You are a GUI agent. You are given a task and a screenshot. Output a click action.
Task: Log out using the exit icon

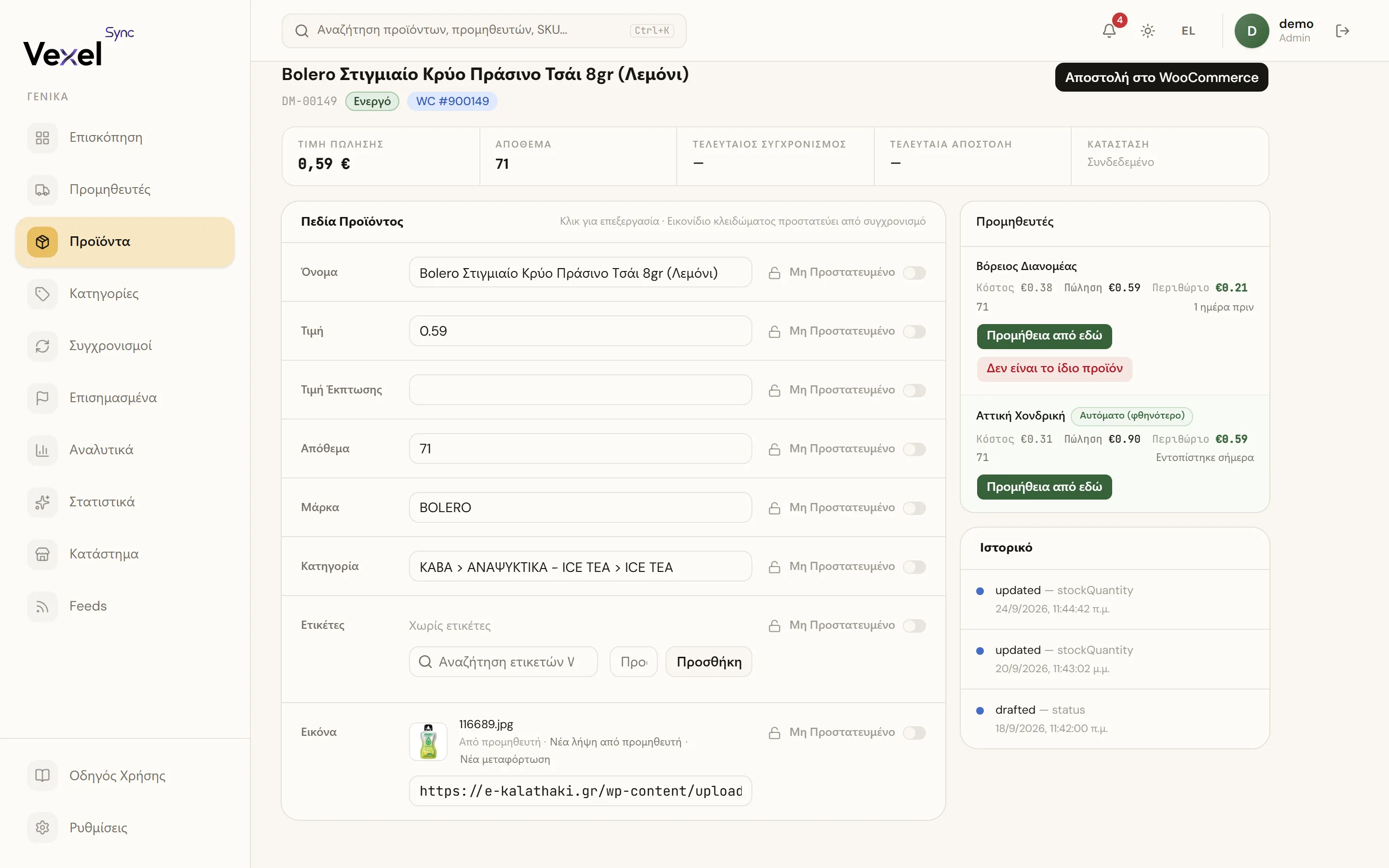(1342, 30)
